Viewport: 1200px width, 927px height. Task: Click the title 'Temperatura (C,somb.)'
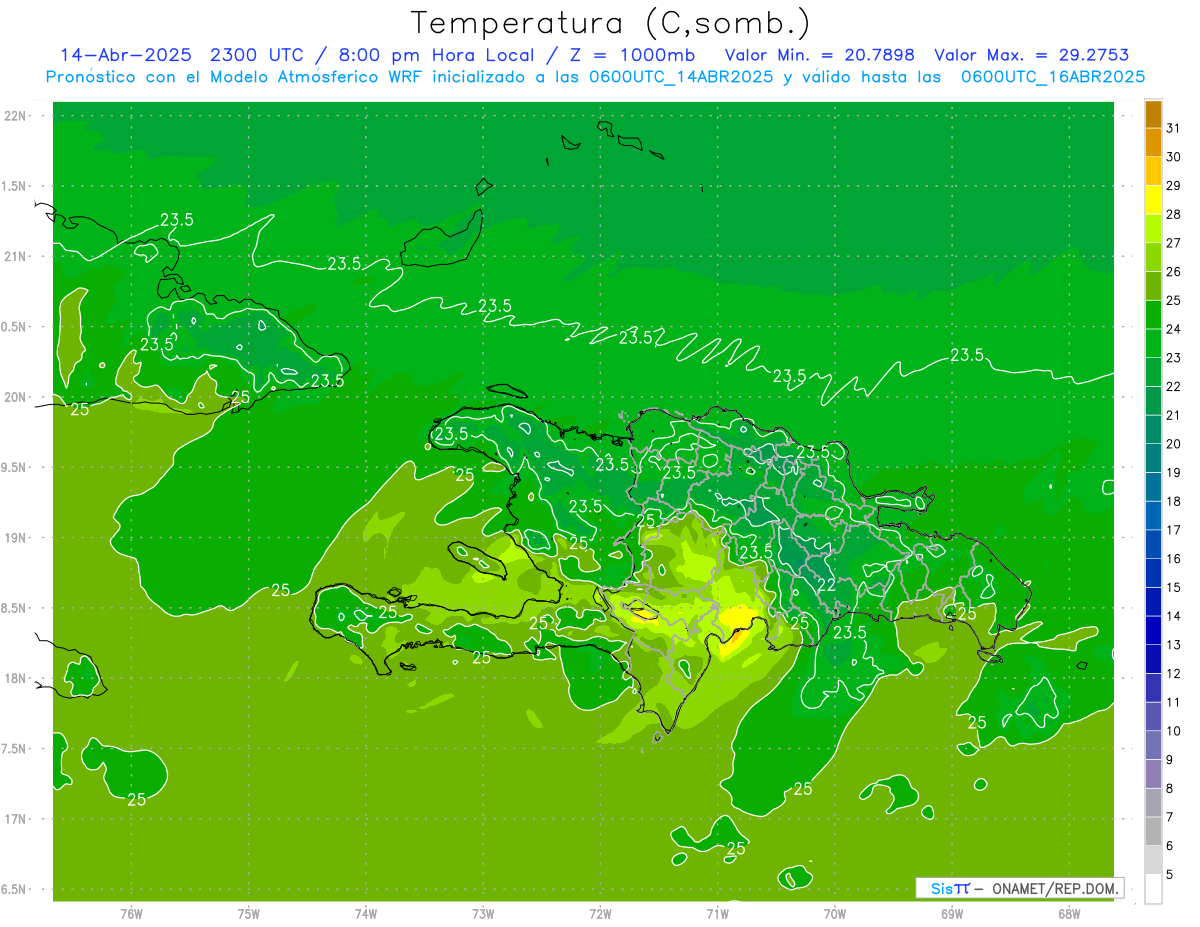coord(610,22)
